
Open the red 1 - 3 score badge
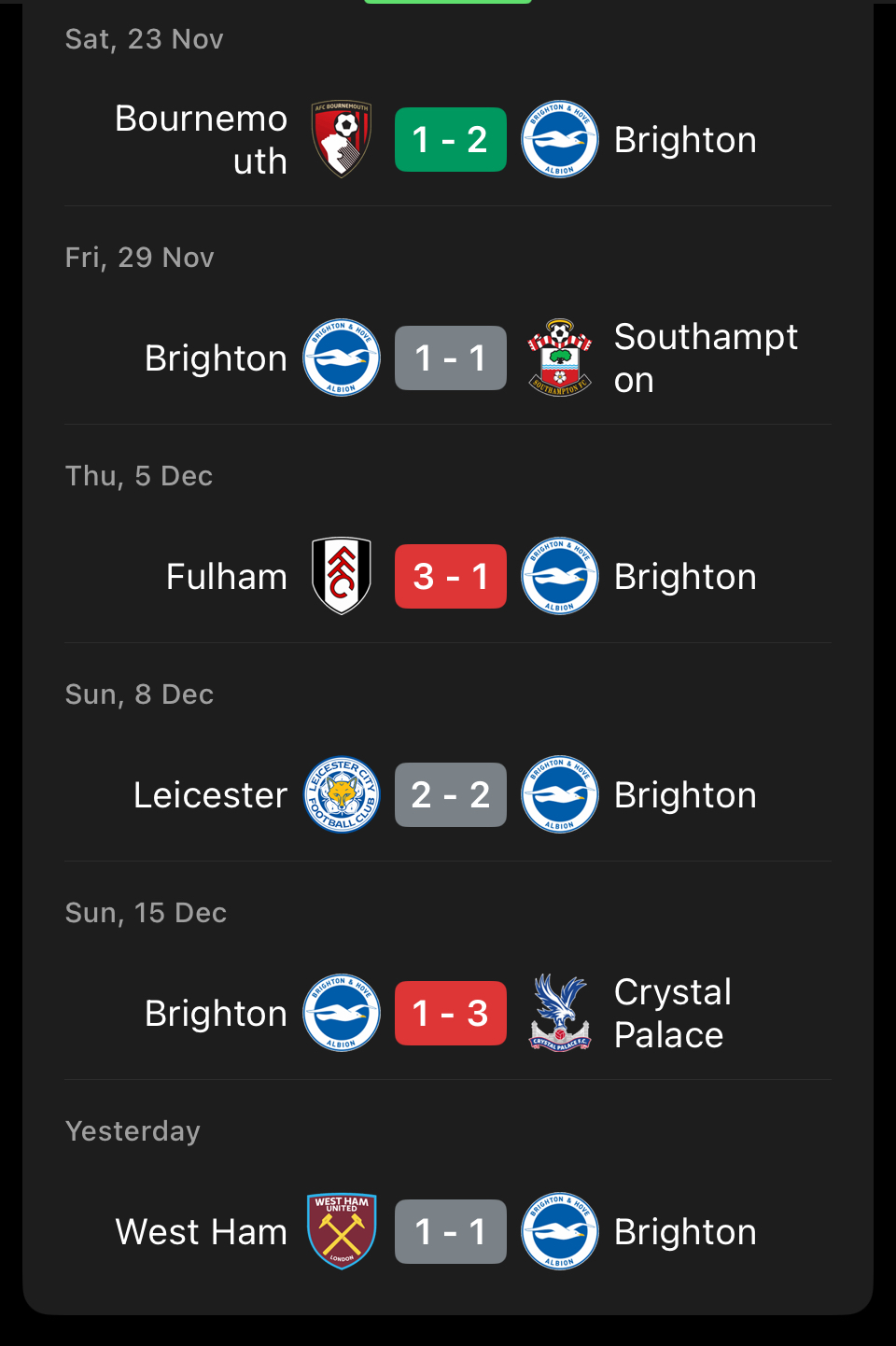pos(451,1014)
